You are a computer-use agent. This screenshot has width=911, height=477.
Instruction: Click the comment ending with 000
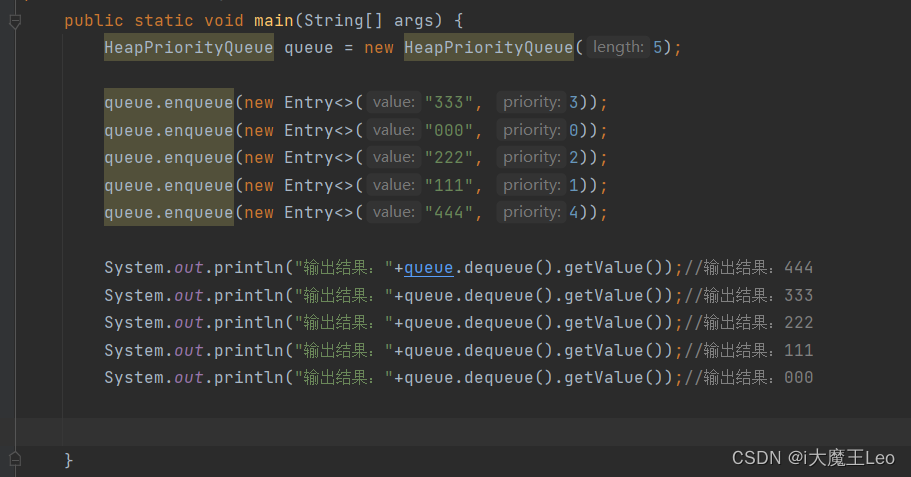coord(749,378)
